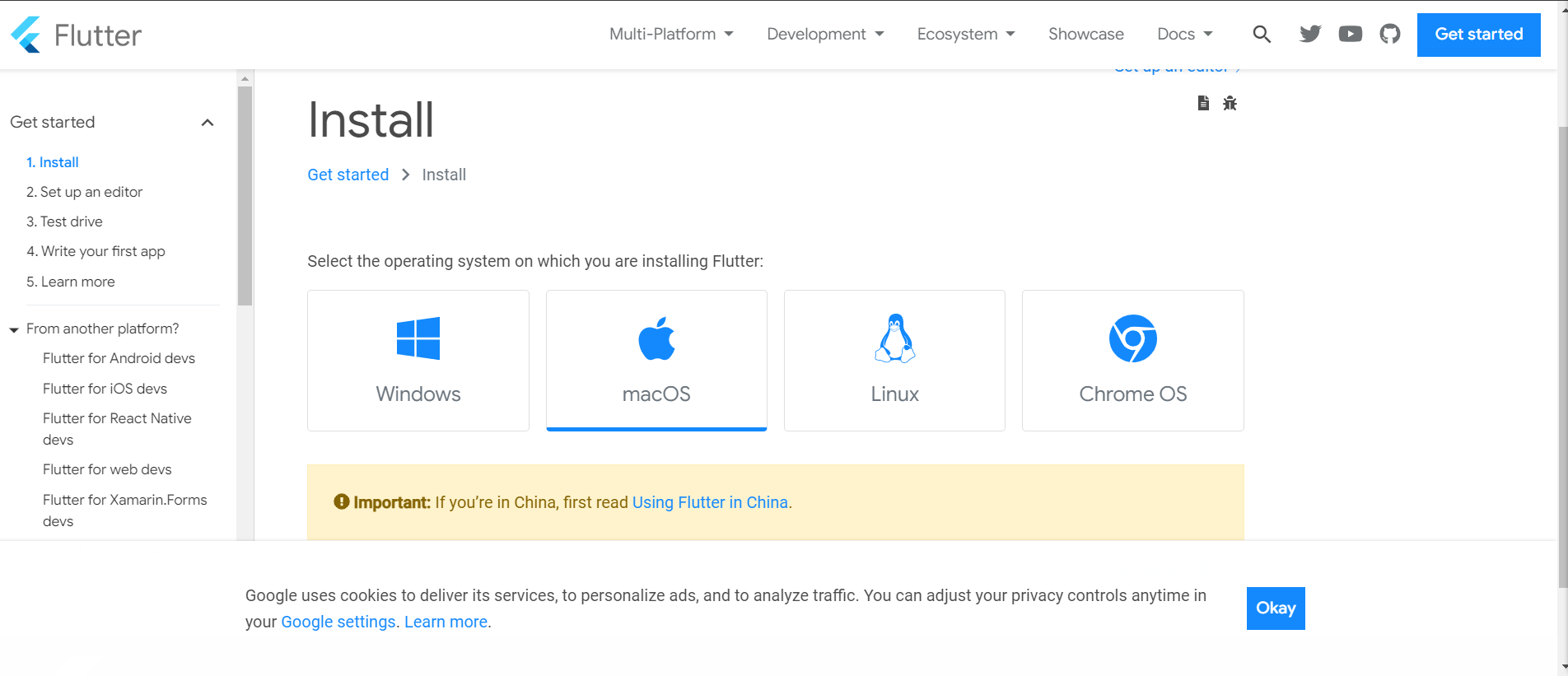Open Flutter for iOS devs

[105, 389]
